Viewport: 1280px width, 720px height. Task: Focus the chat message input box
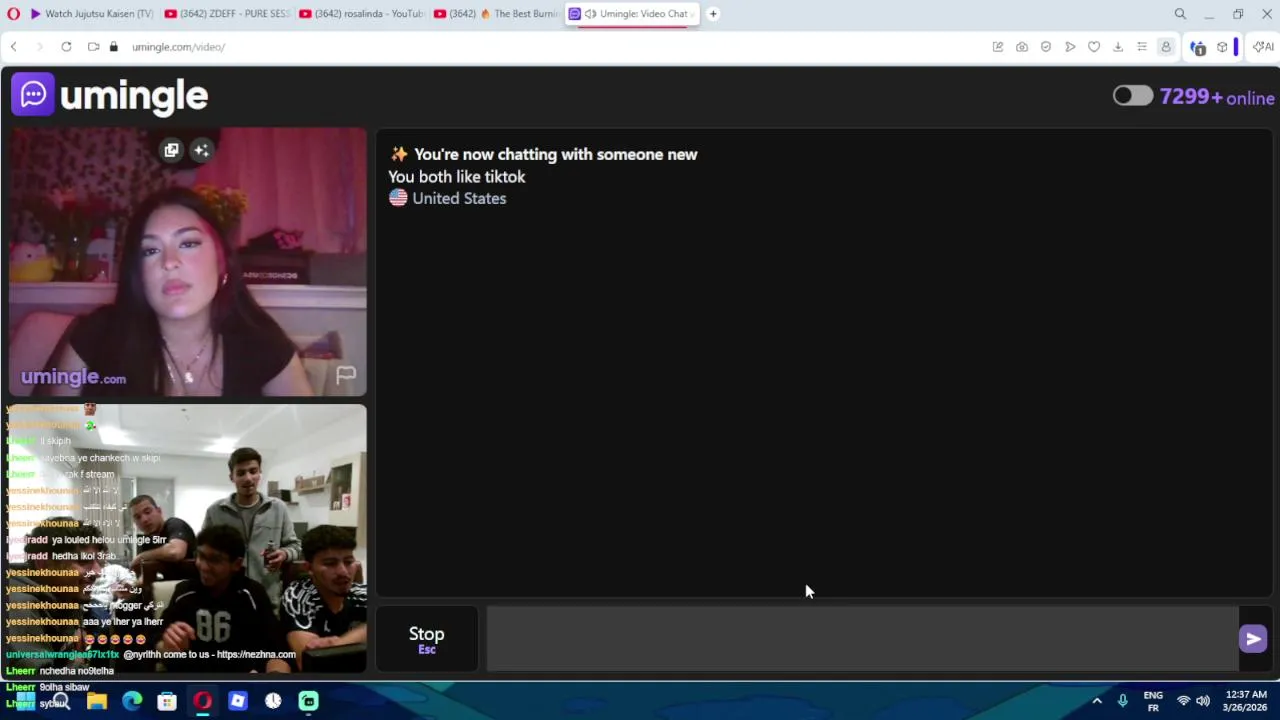click(x=862, y=638)
